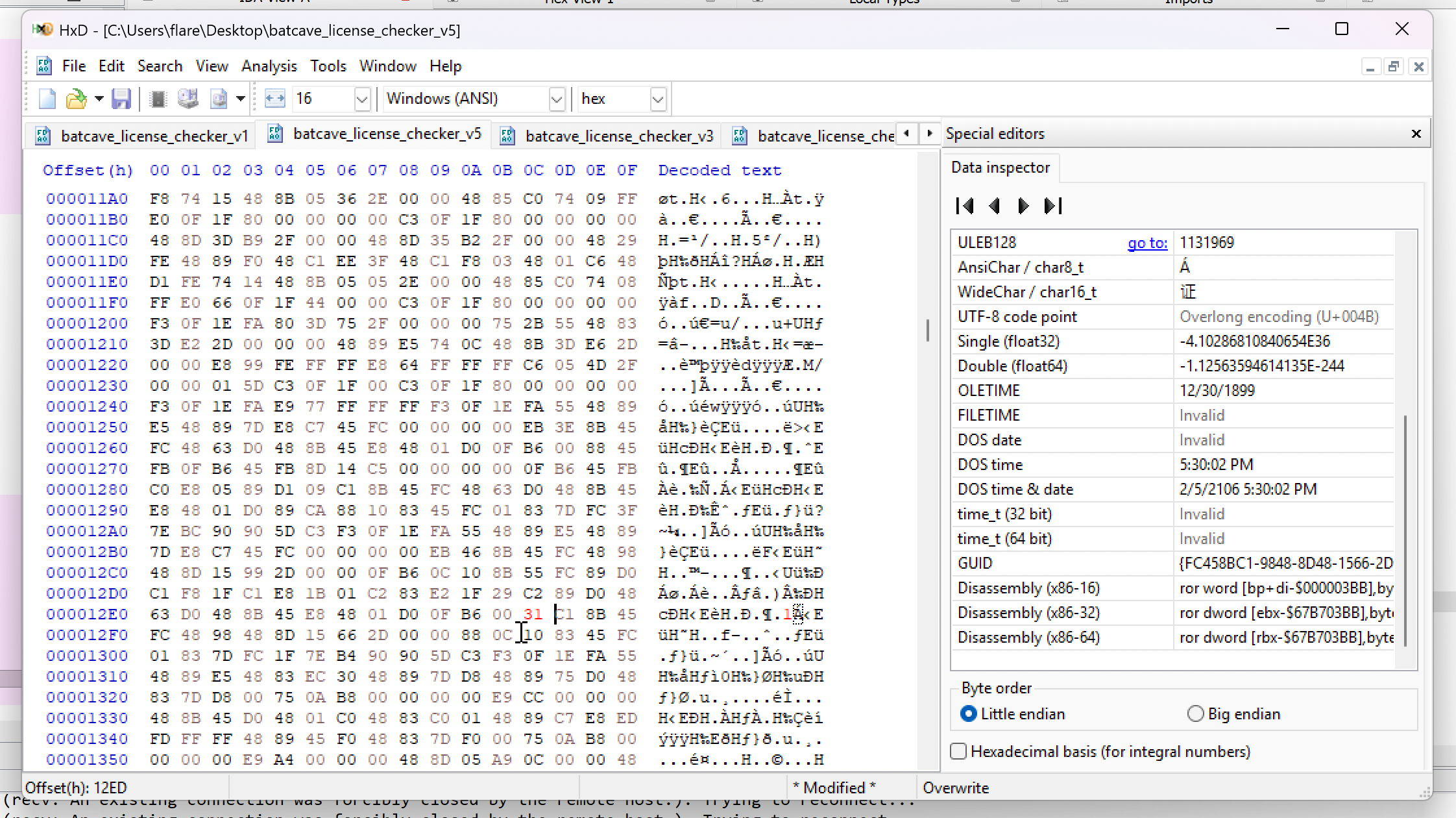The height and width of the screenshot is (818, 1456).
Task: Open the View menu
Action: [212, 66]
